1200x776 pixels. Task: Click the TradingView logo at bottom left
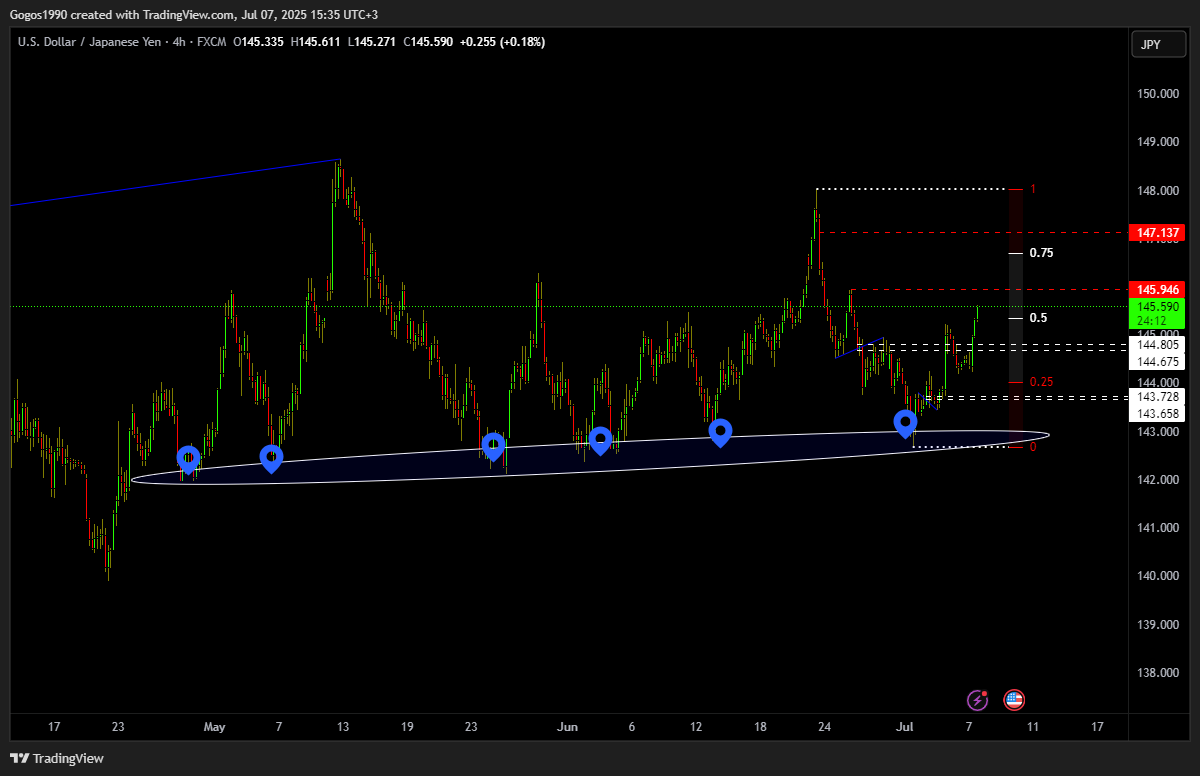(57, 759)
